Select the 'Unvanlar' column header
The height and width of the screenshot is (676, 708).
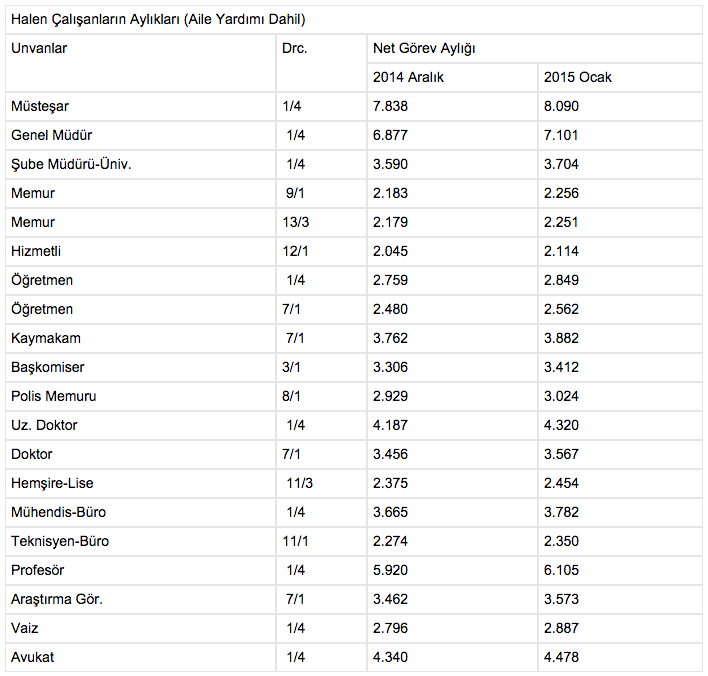[x=39, y=48]
